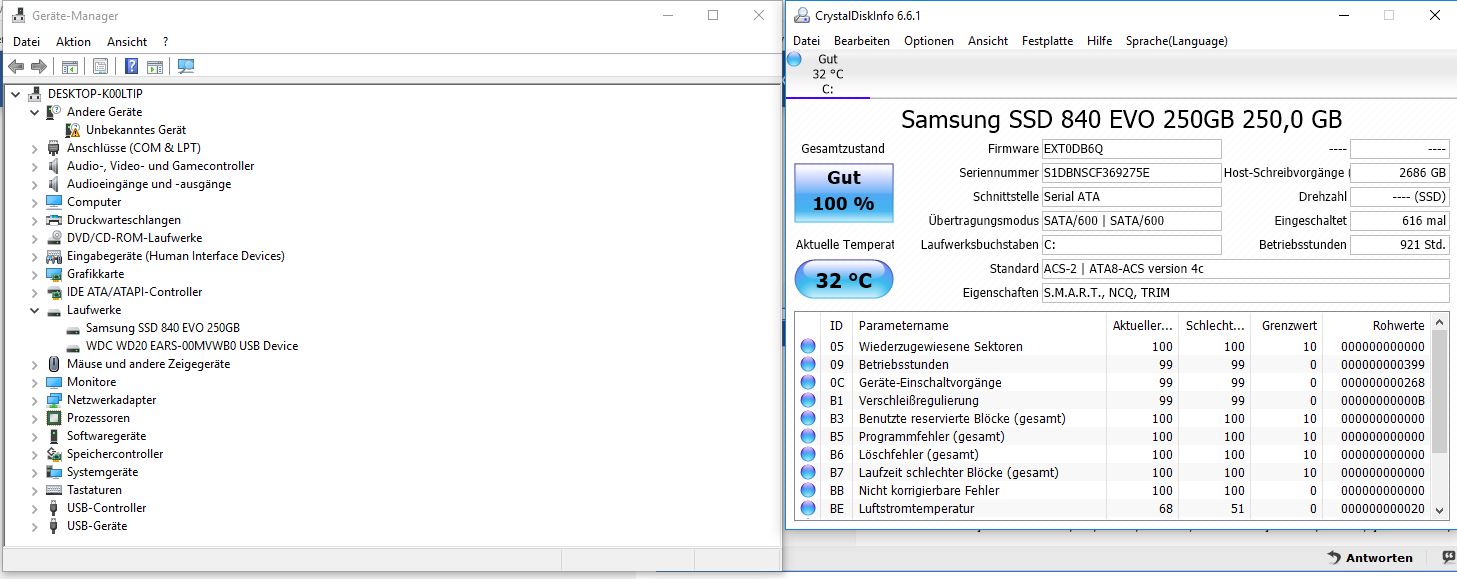Screen dimensions: 1457x579
Task: Open Sprache(Language) menu
Action: (1176, 41)
